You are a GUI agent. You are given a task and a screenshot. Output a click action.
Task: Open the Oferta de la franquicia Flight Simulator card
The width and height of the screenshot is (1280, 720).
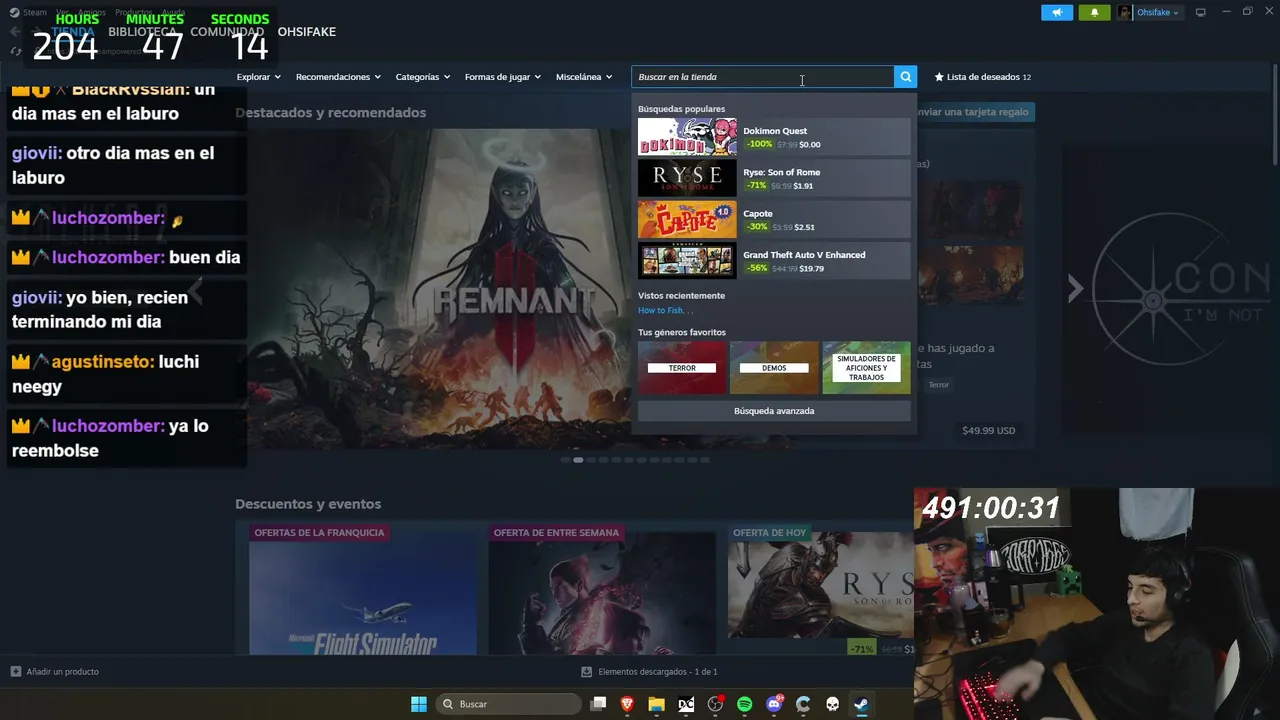(362, 589)
